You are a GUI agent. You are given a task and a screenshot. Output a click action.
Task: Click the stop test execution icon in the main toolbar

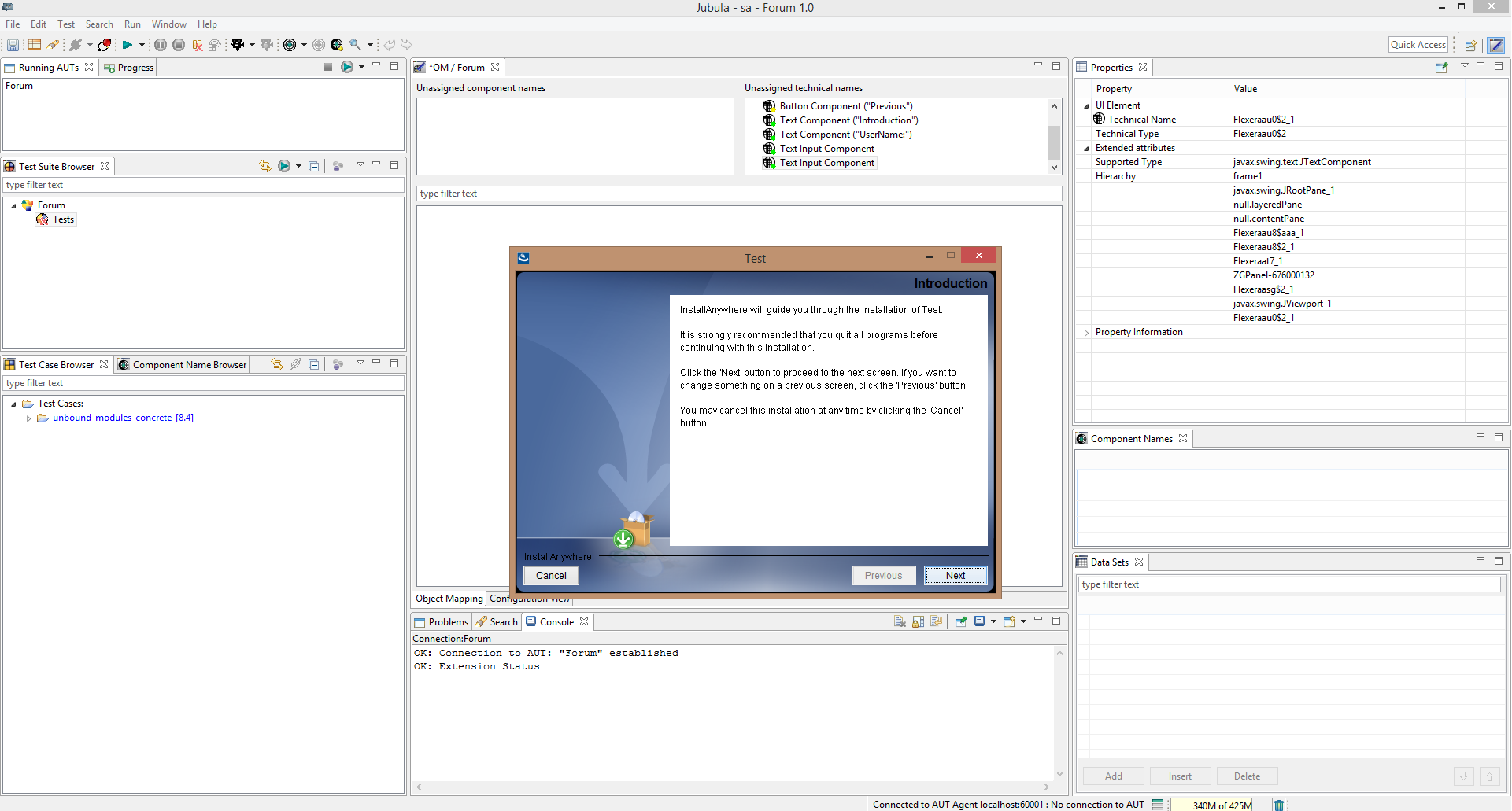point(179,45)
